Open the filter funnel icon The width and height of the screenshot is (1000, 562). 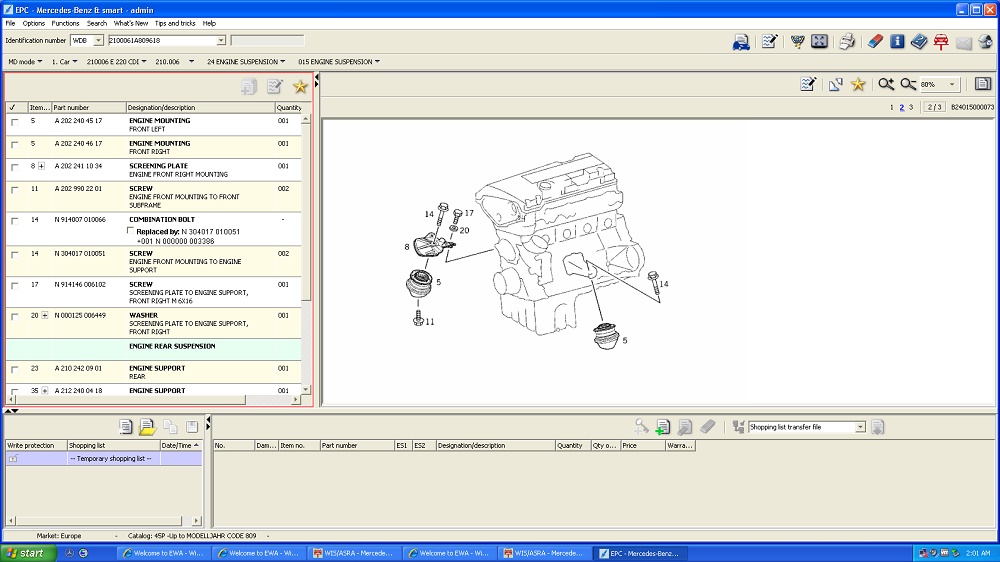(x=797, y=42)
